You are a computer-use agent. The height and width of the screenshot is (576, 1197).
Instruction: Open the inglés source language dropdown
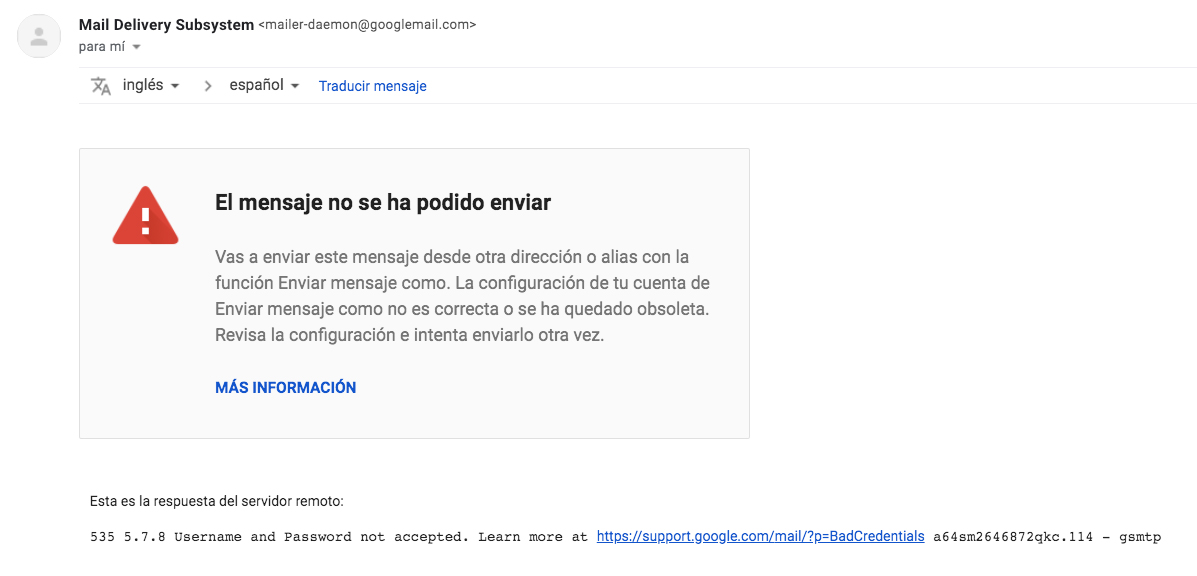(150, 85)
